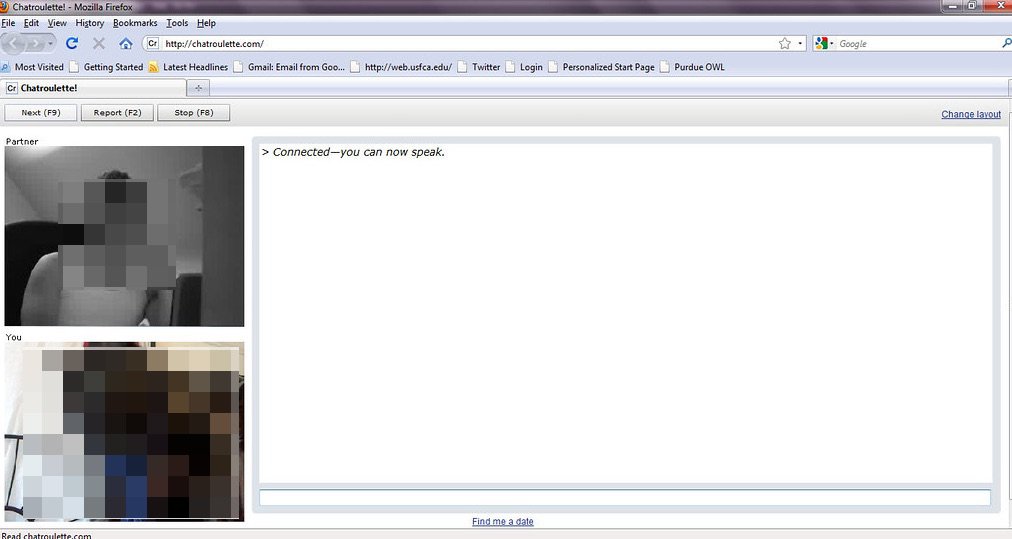Image resolution: width=1012 pixels, height=539 pixels.
Task: Open the Tools menu
Action: (x=177, y=23)
